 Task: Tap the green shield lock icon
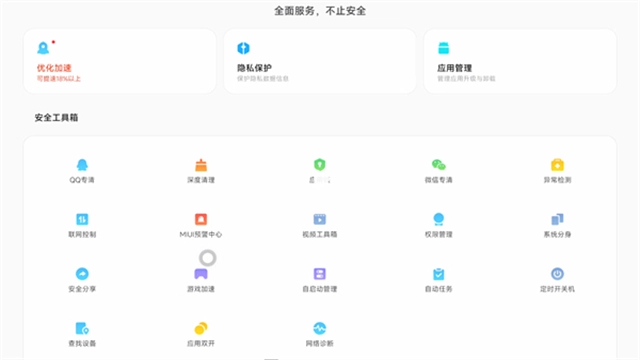coord(320,164)
